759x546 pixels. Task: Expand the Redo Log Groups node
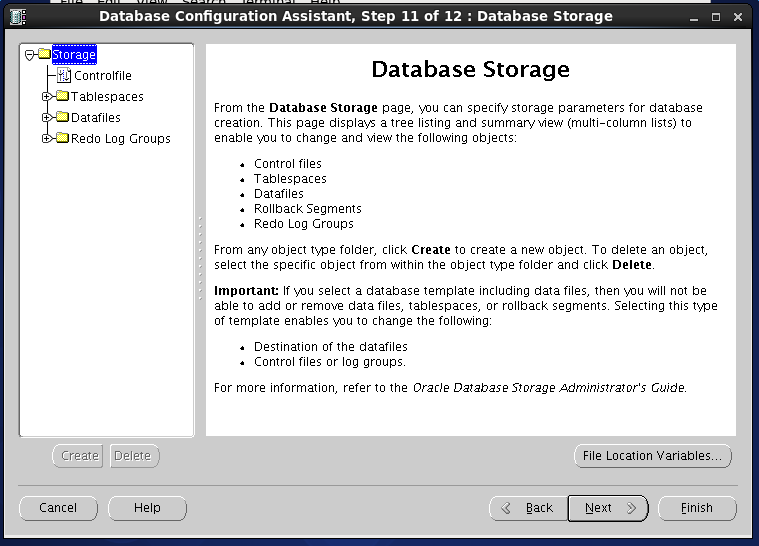46,139
